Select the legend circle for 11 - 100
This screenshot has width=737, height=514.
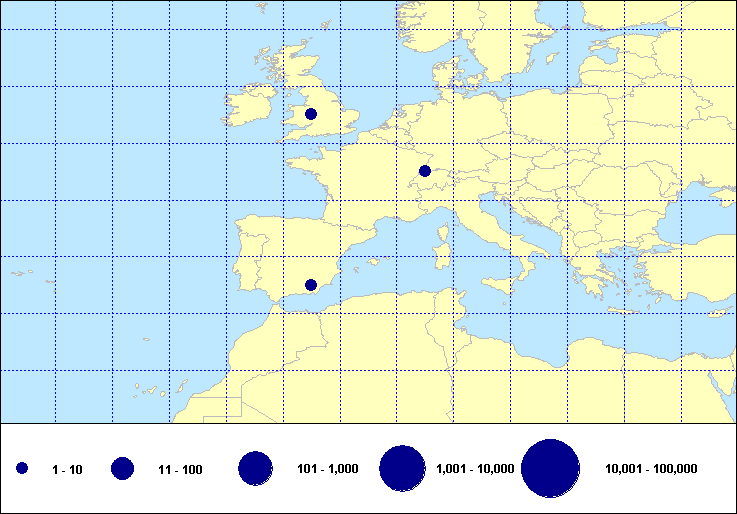(123, 468)
